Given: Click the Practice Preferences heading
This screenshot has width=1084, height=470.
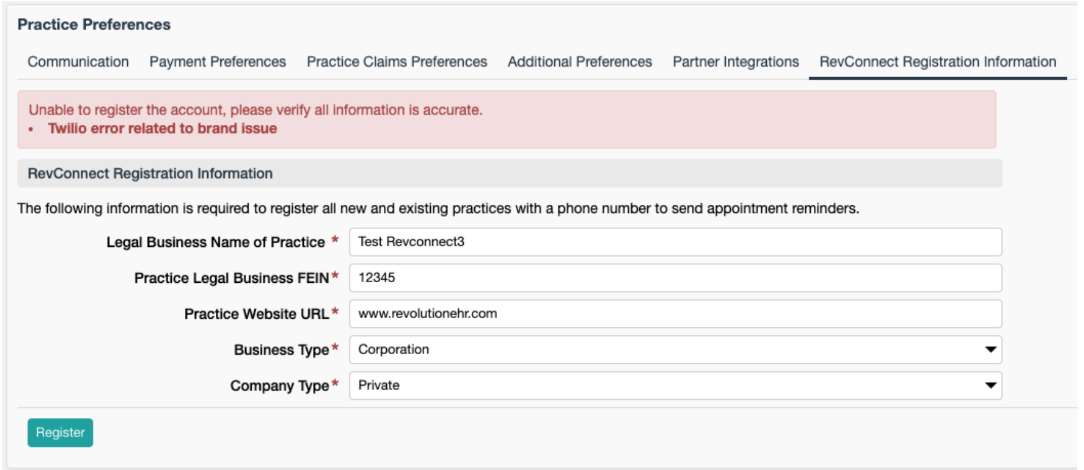Looking at the screenshot, I should [94, 24].
